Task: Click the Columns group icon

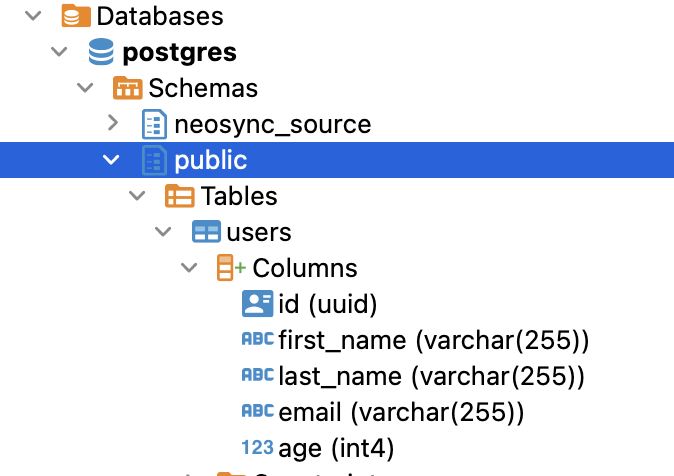Action: pos(231,267)
